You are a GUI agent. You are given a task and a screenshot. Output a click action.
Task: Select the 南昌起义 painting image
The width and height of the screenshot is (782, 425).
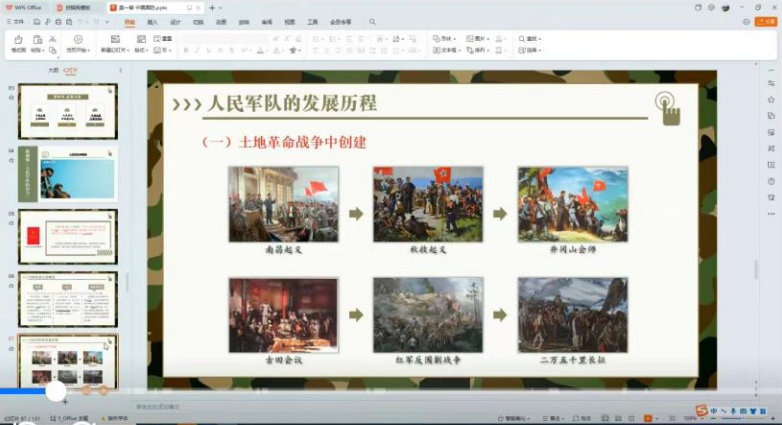283,205
